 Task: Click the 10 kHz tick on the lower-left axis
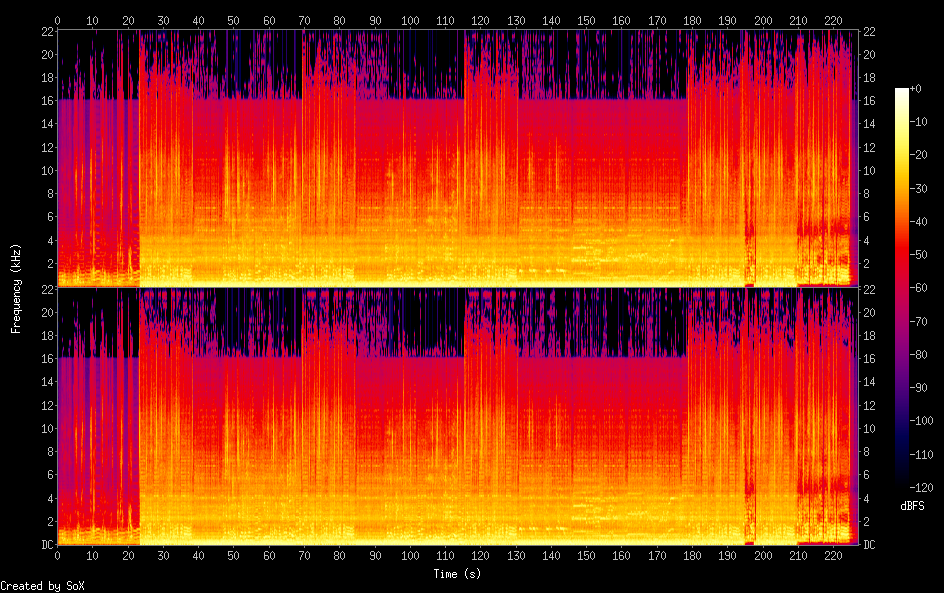tap(45, 428)
